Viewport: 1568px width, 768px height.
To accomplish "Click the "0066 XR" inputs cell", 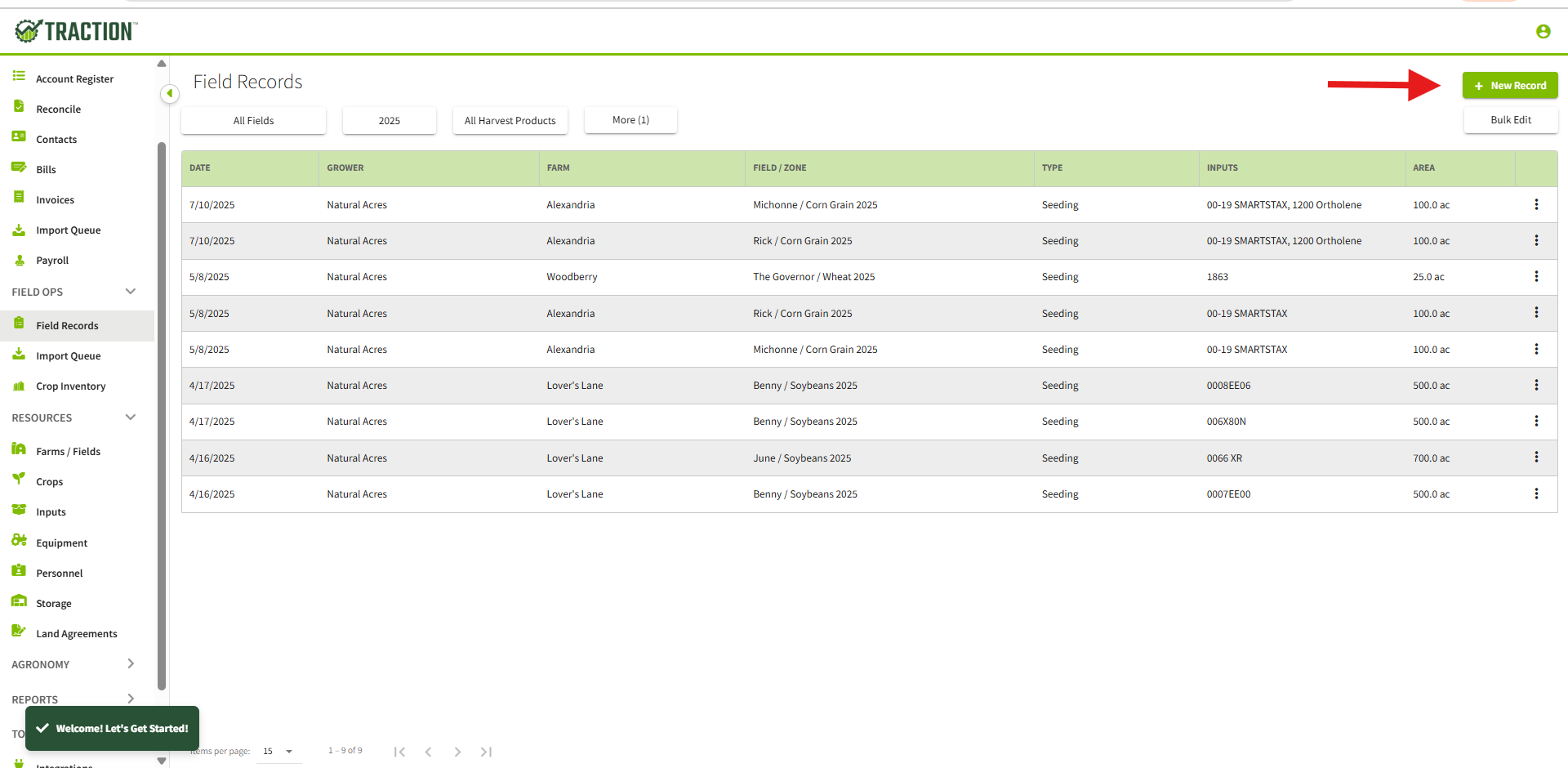I will (x=1224, y=458).
